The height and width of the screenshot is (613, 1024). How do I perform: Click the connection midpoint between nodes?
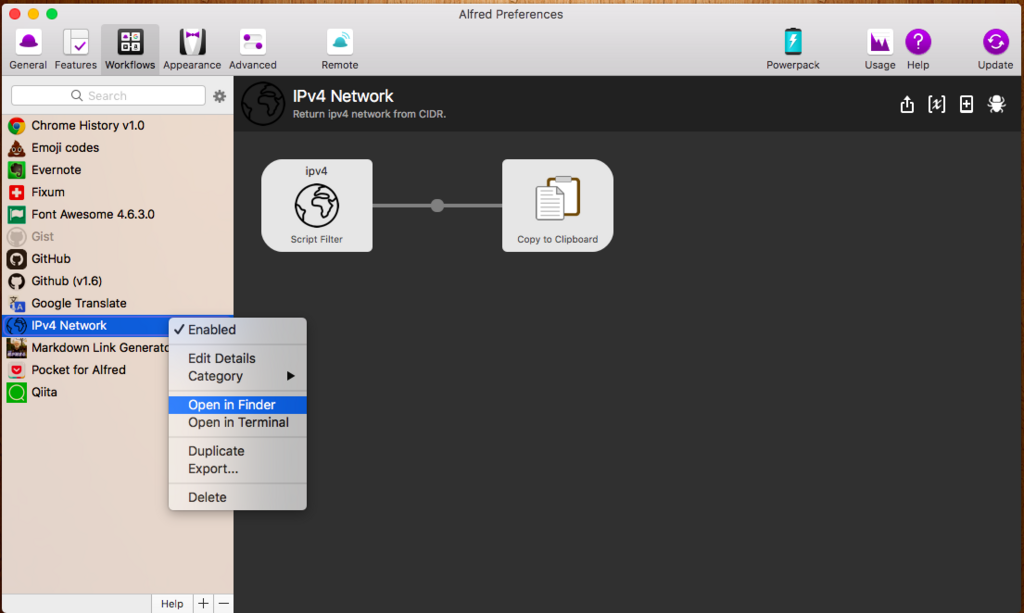click(438, 206)
